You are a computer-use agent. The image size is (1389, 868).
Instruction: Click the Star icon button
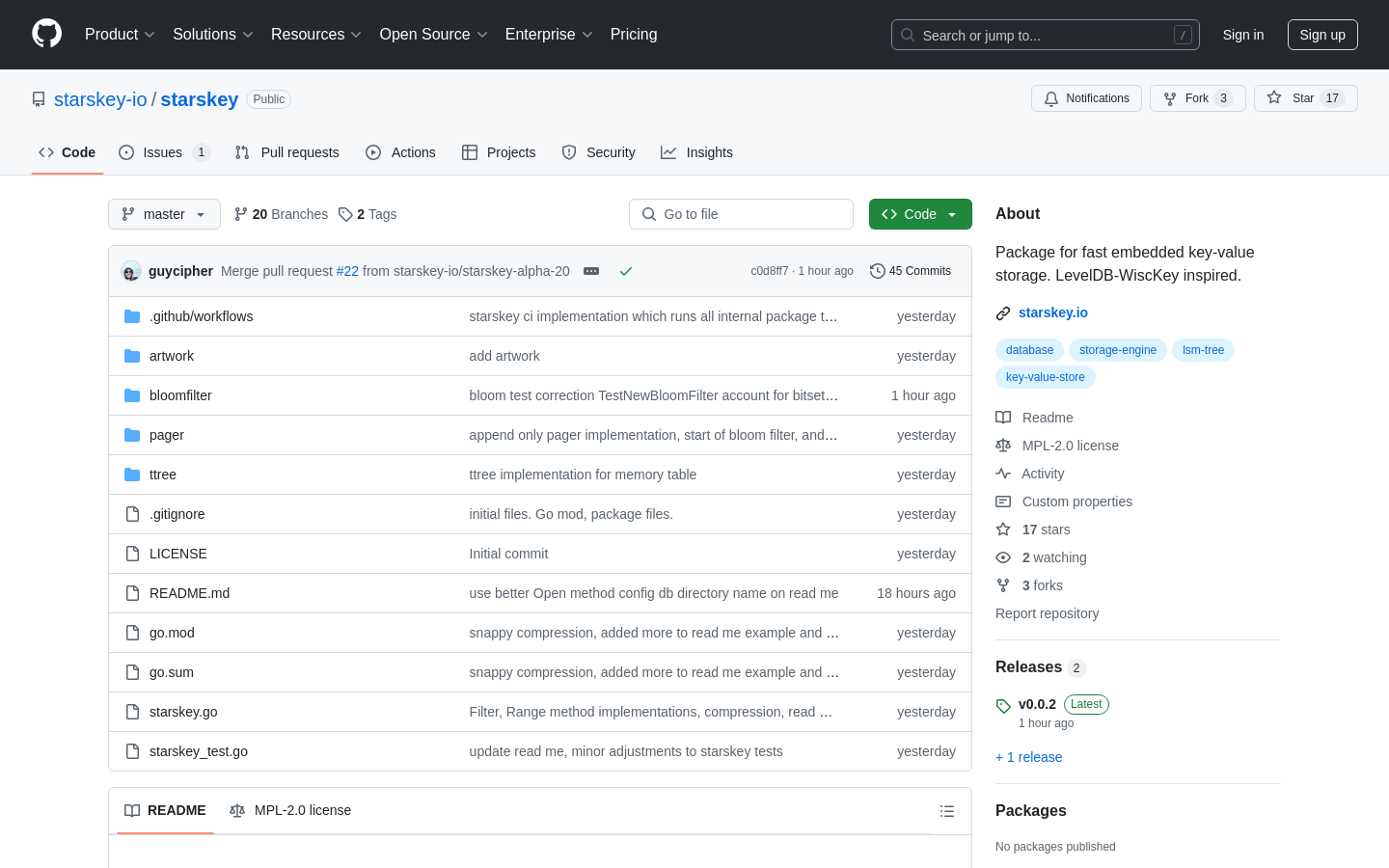click(1274, 98)
